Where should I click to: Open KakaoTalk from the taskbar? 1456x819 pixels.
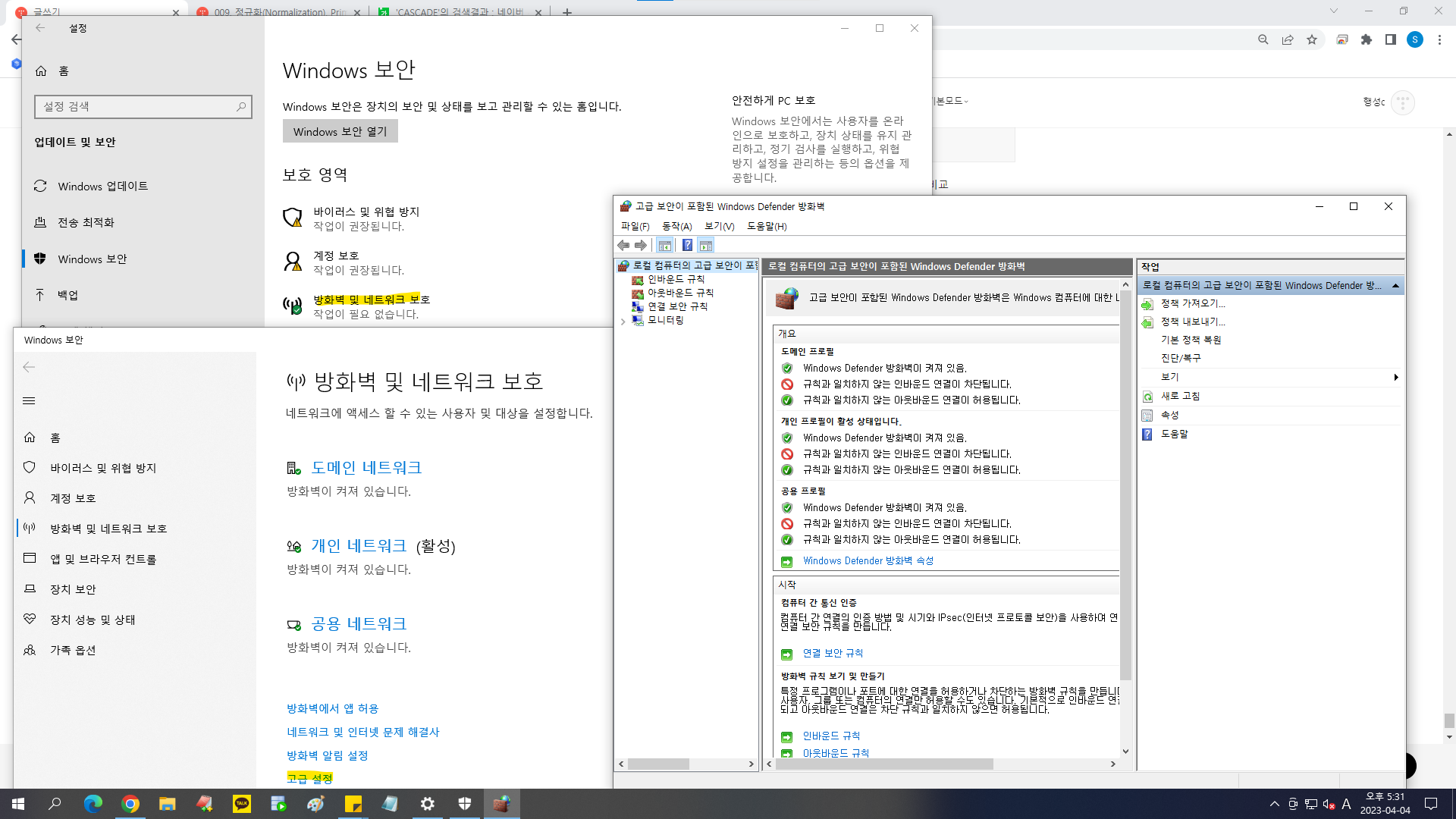click(x=242, y=804)
